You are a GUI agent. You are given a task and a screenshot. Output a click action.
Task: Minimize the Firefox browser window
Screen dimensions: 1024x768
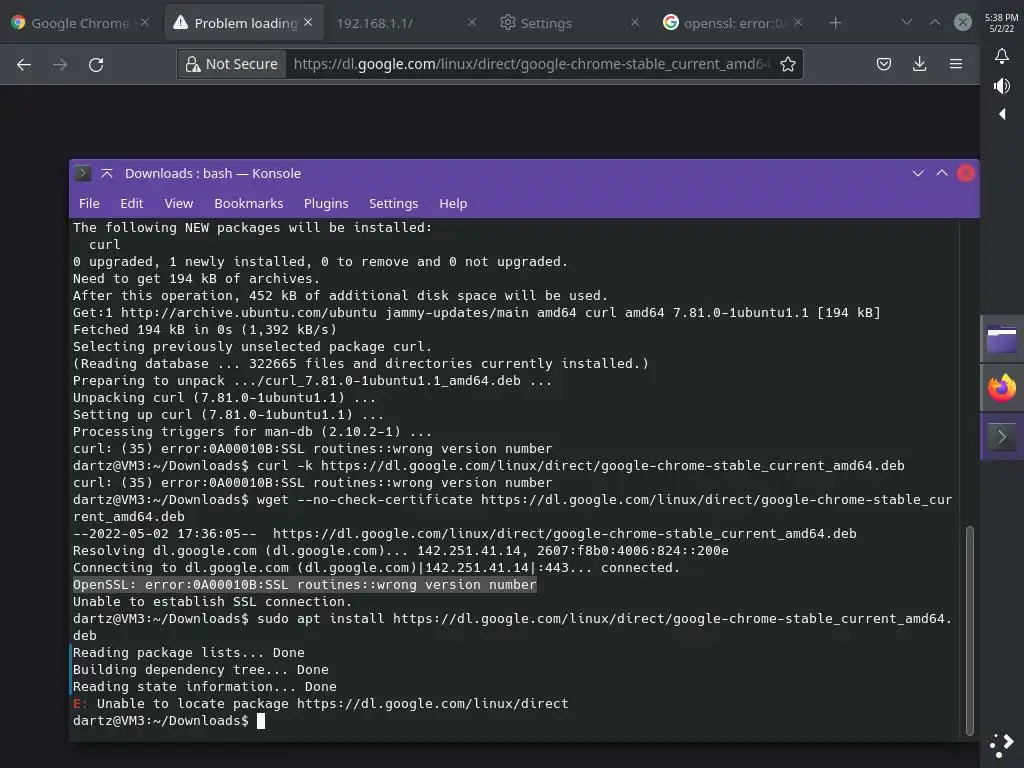(906, 22)
